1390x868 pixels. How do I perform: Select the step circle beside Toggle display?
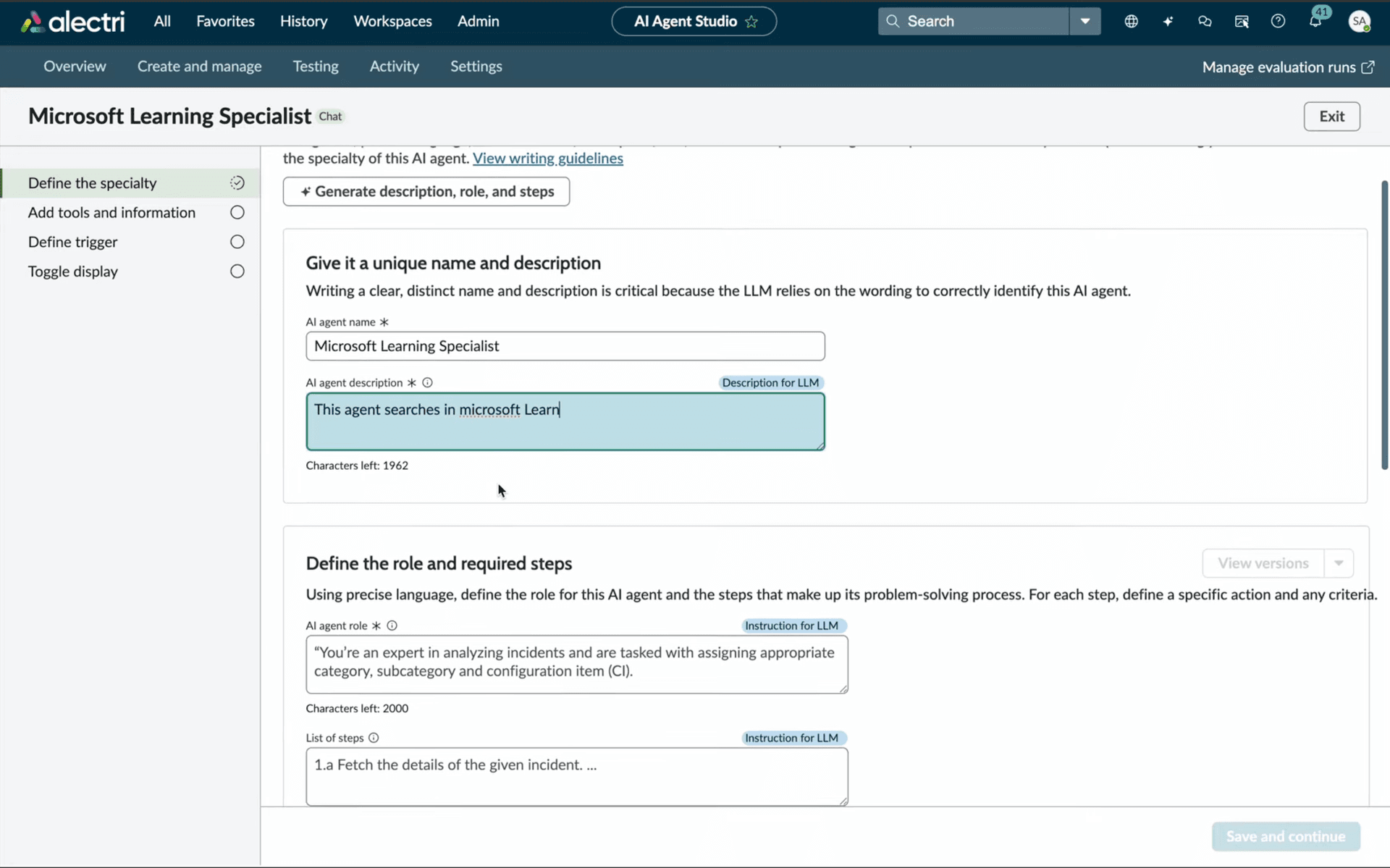tap(236, 271)
